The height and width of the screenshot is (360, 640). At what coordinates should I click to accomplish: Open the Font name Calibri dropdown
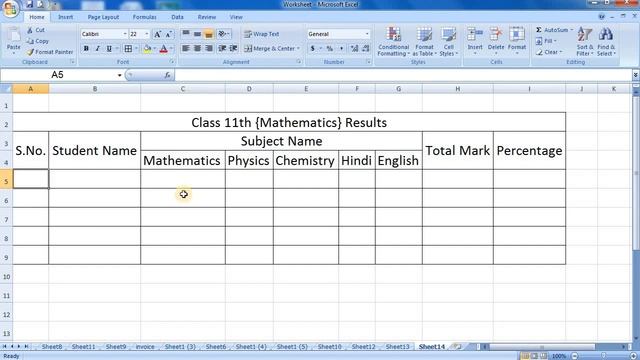(x=125, y=34)
